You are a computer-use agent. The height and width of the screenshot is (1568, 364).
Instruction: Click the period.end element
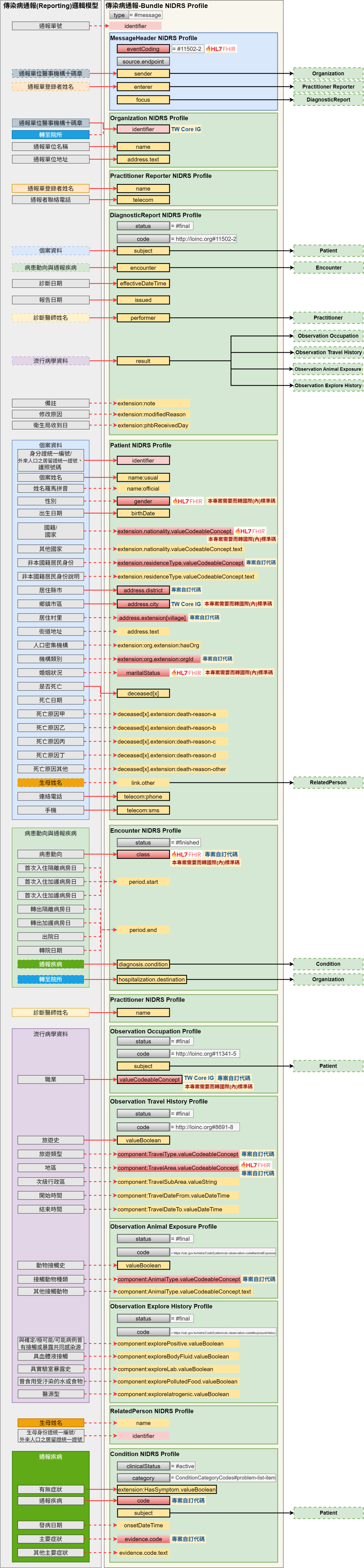[143, 930]
